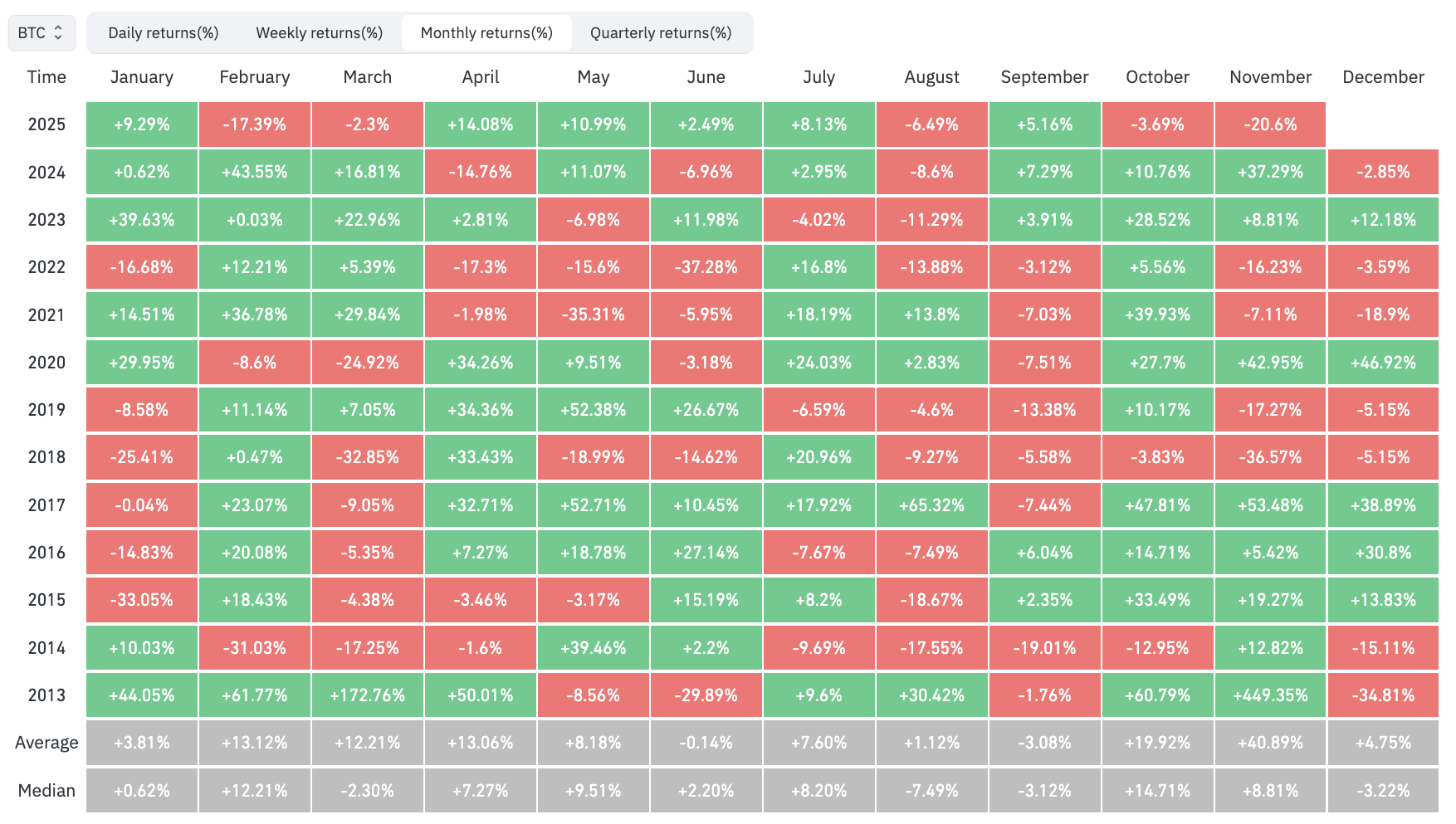This screenshot has height=824, width=1456.
Task: Click the +65.32% August 2017 cell
Action: point(931,505)
